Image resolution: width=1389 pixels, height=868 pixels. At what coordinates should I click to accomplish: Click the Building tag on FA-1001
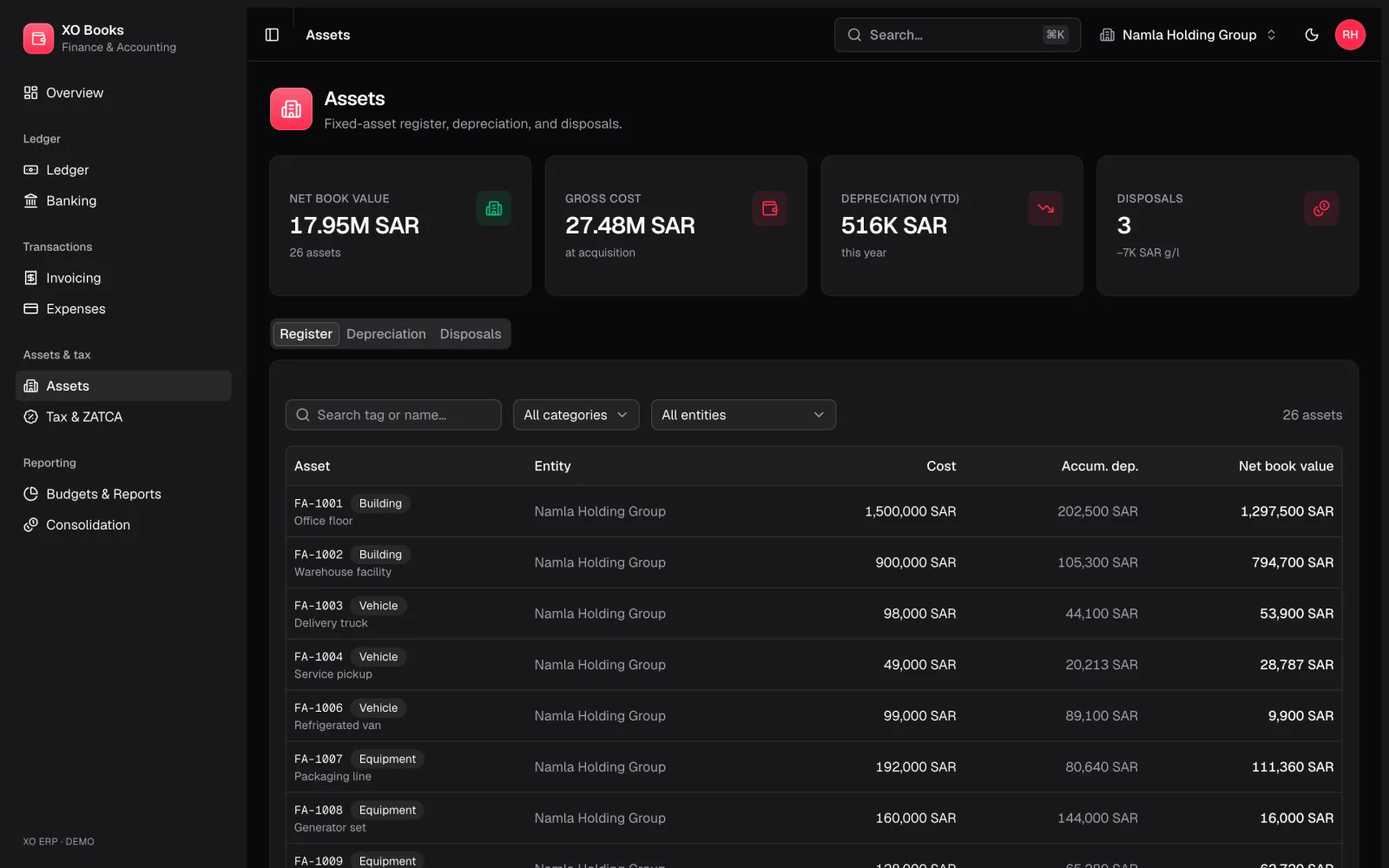tap(380, 503)
